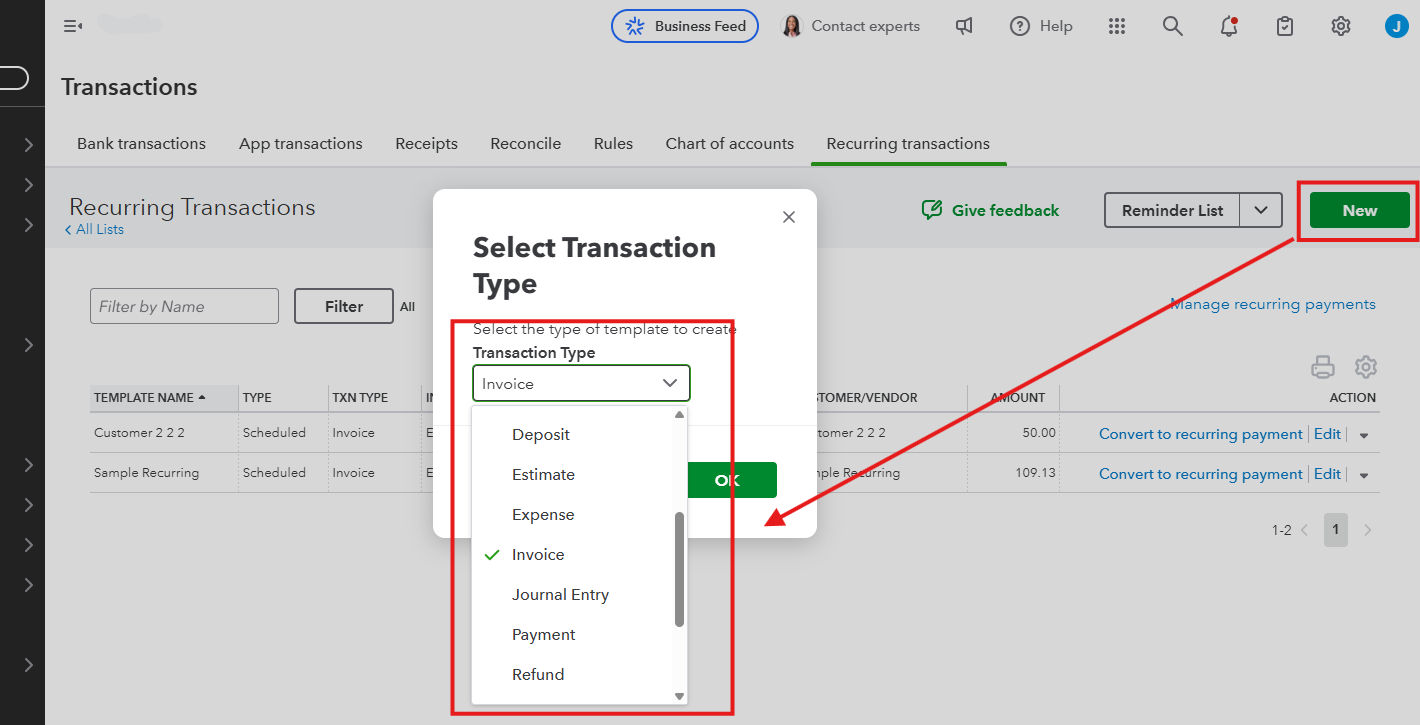Open the notifications bell
Screen dimensions: 1420x725
(1229, 26)
